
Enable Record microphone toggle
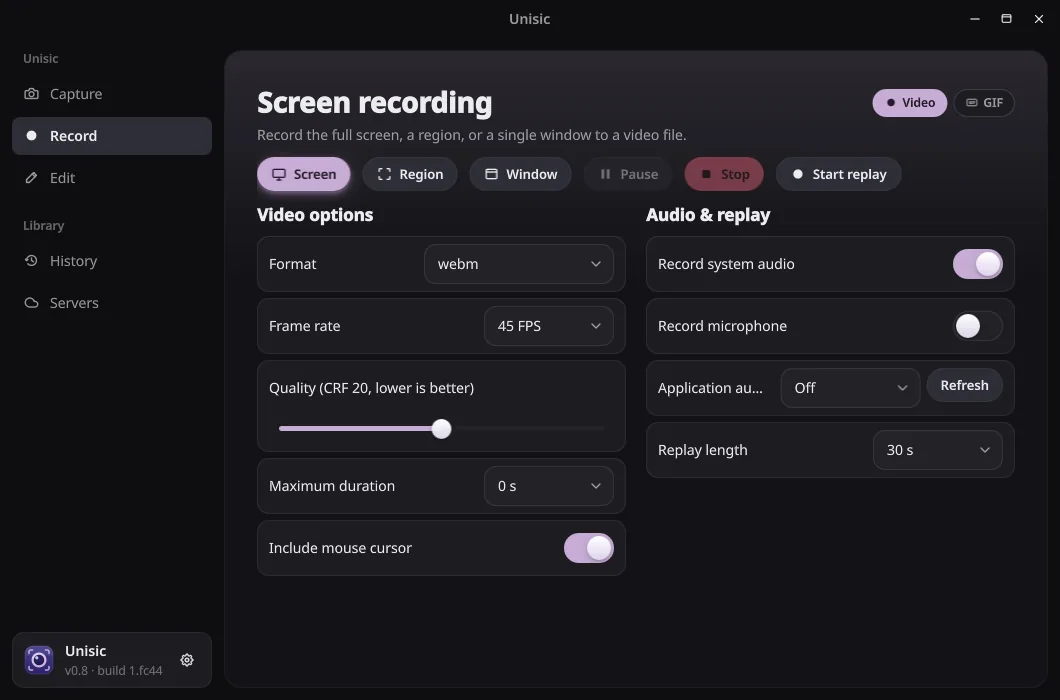click(x=978, y=326)
